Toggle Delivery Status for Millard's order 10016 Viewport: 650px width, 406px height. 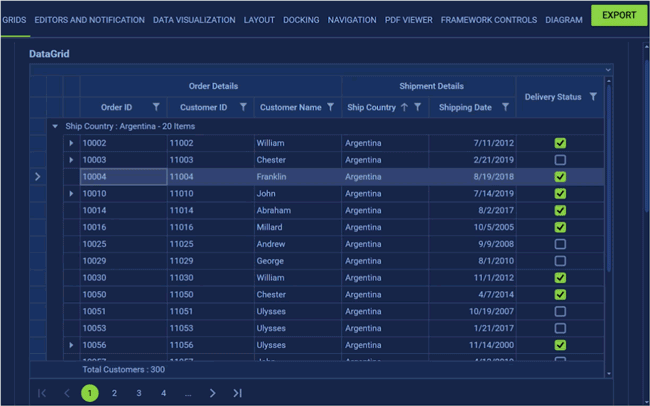560,227
